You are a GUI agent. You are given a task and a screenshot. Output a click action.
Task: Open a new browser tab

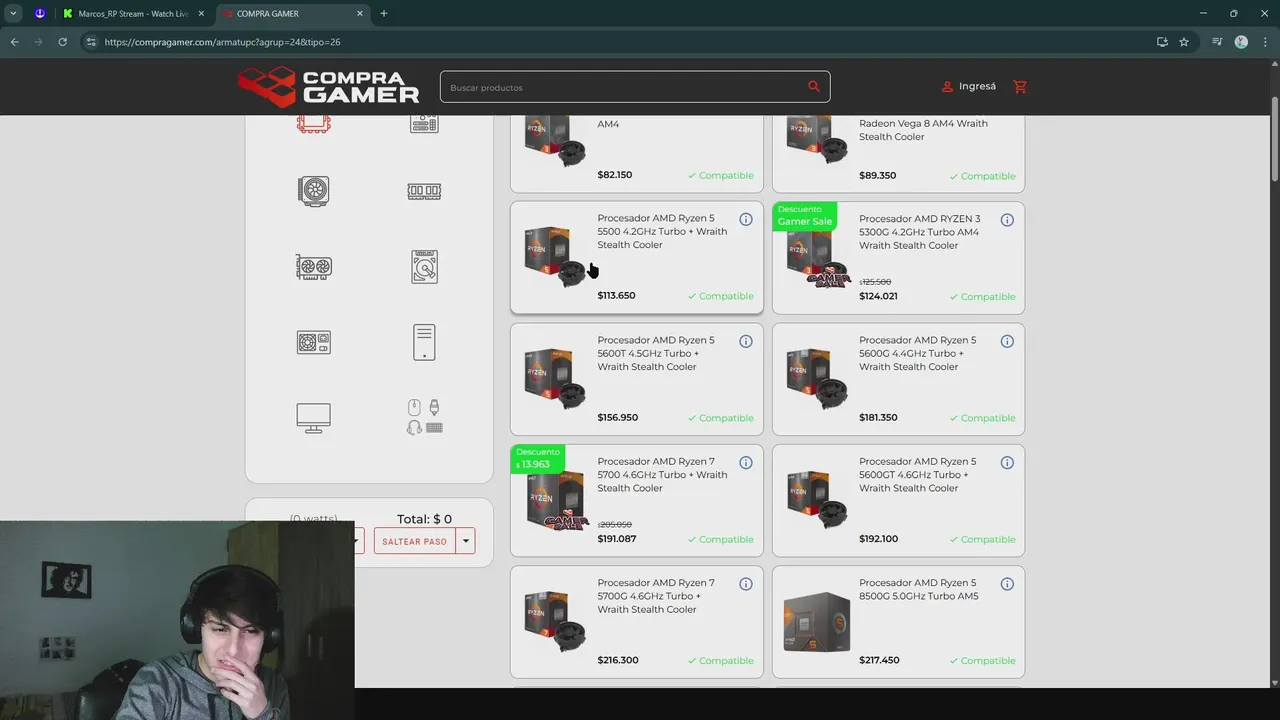click(384, 14)
